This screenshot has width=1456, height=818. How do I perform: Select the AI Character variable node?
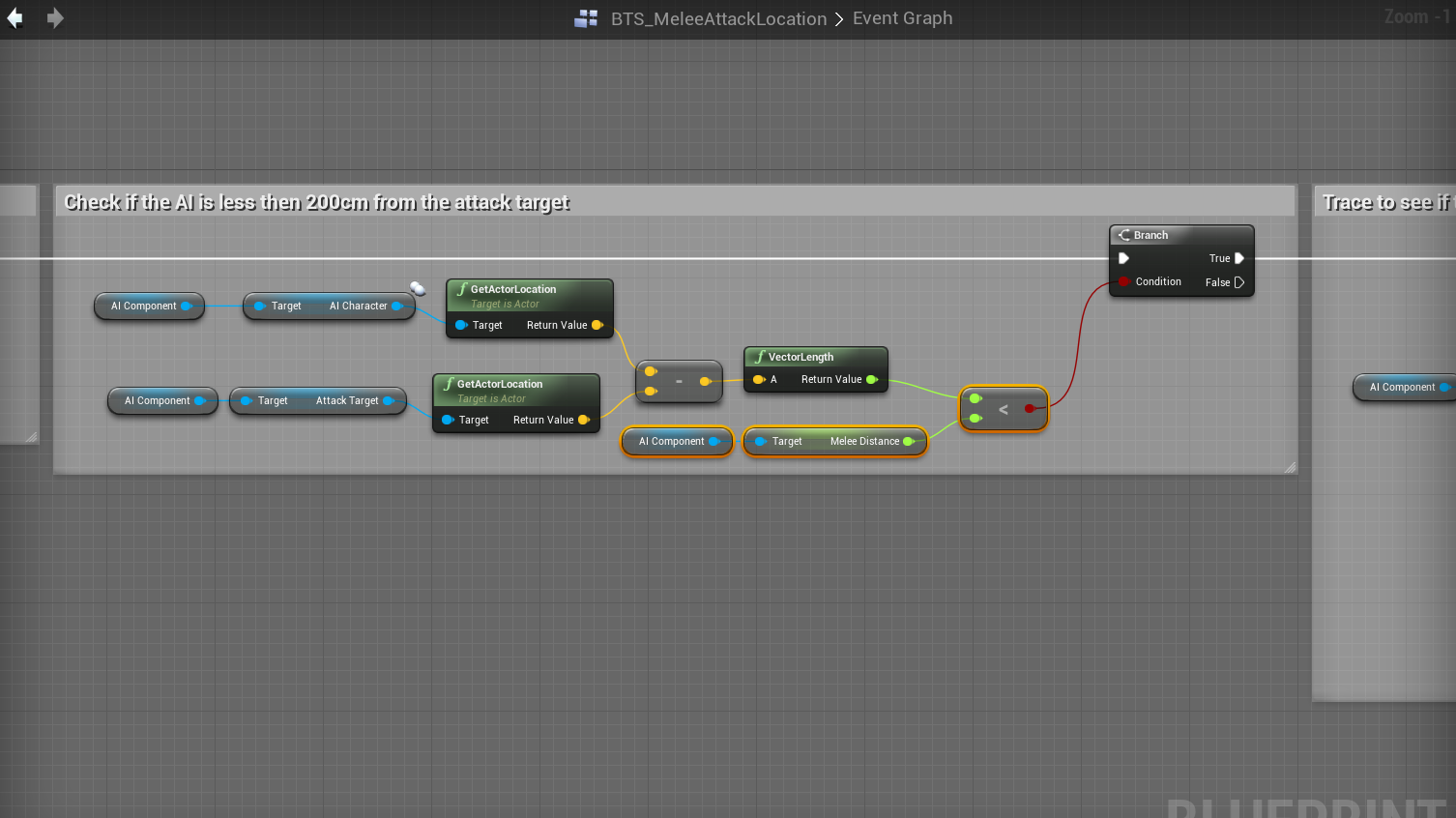(x=330, y=306)
